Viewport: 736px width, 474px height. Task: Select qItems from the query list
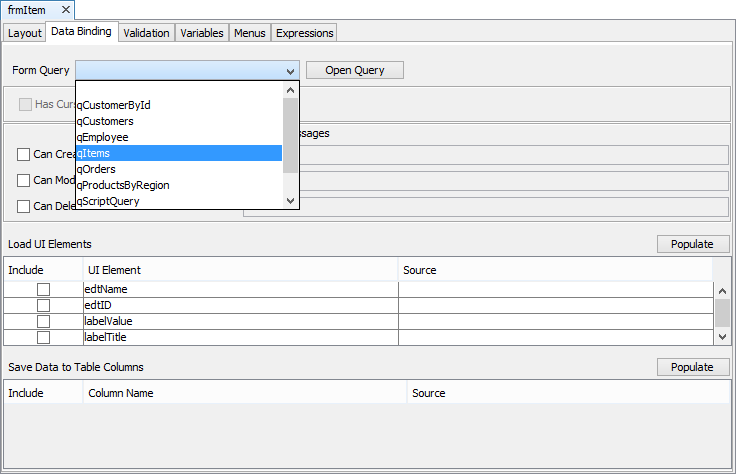click(x=179, y=153)
